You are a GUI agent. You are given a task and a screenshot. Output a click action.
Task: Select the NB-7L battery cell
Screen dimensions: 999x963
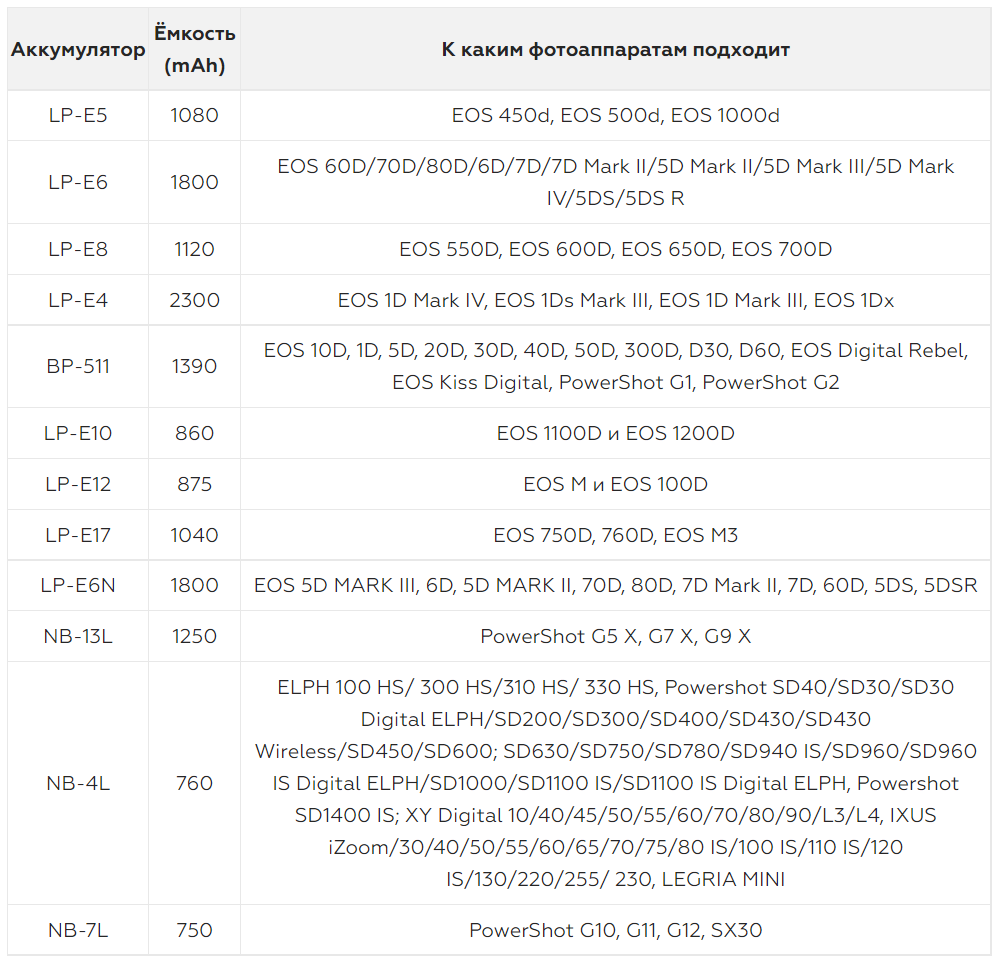[x=78, y=930]
